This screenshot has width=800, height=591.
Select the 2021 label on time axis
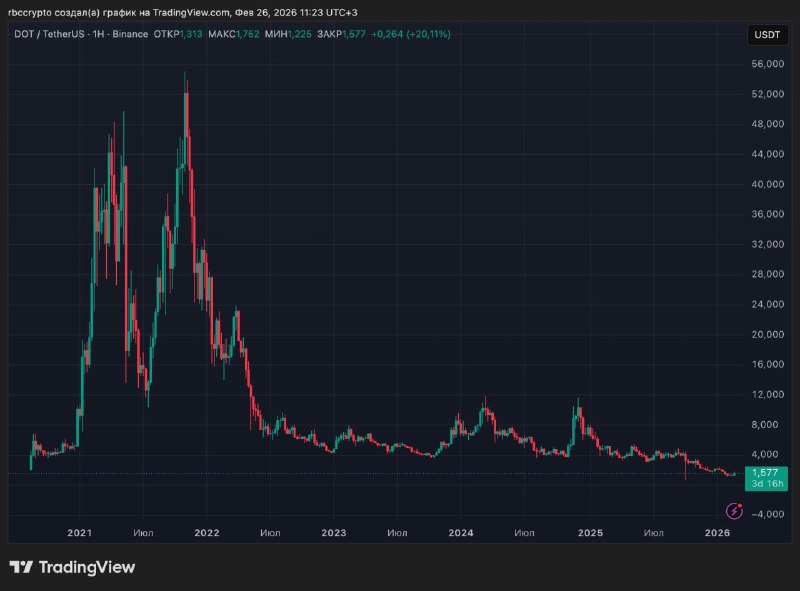[80, 534]
